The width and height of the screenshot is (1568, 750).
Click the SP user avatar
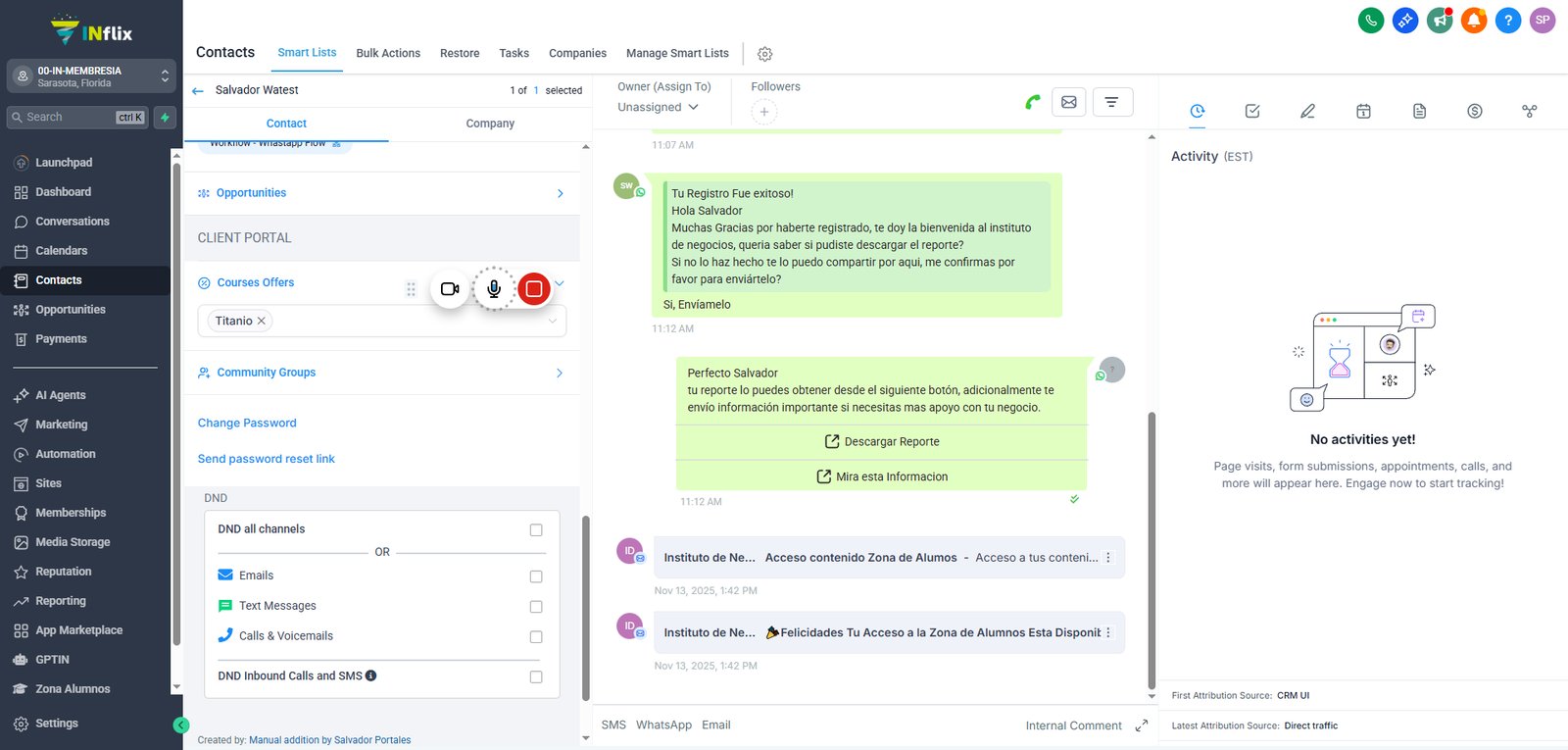tap(1543, 20)
